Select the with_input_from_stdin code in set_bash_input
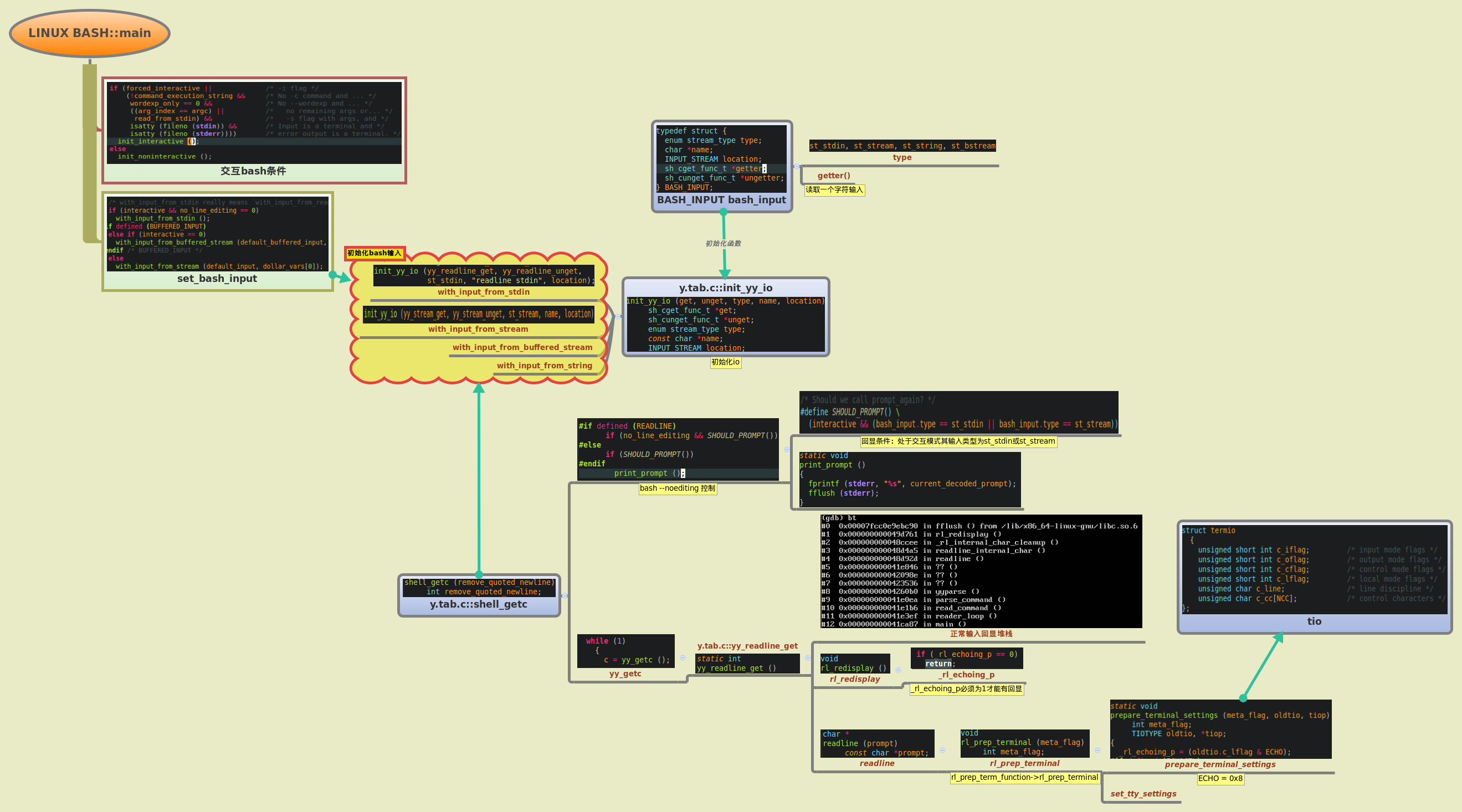The height and width of the screenshot is (812, 1462). (x=217, y=234)
